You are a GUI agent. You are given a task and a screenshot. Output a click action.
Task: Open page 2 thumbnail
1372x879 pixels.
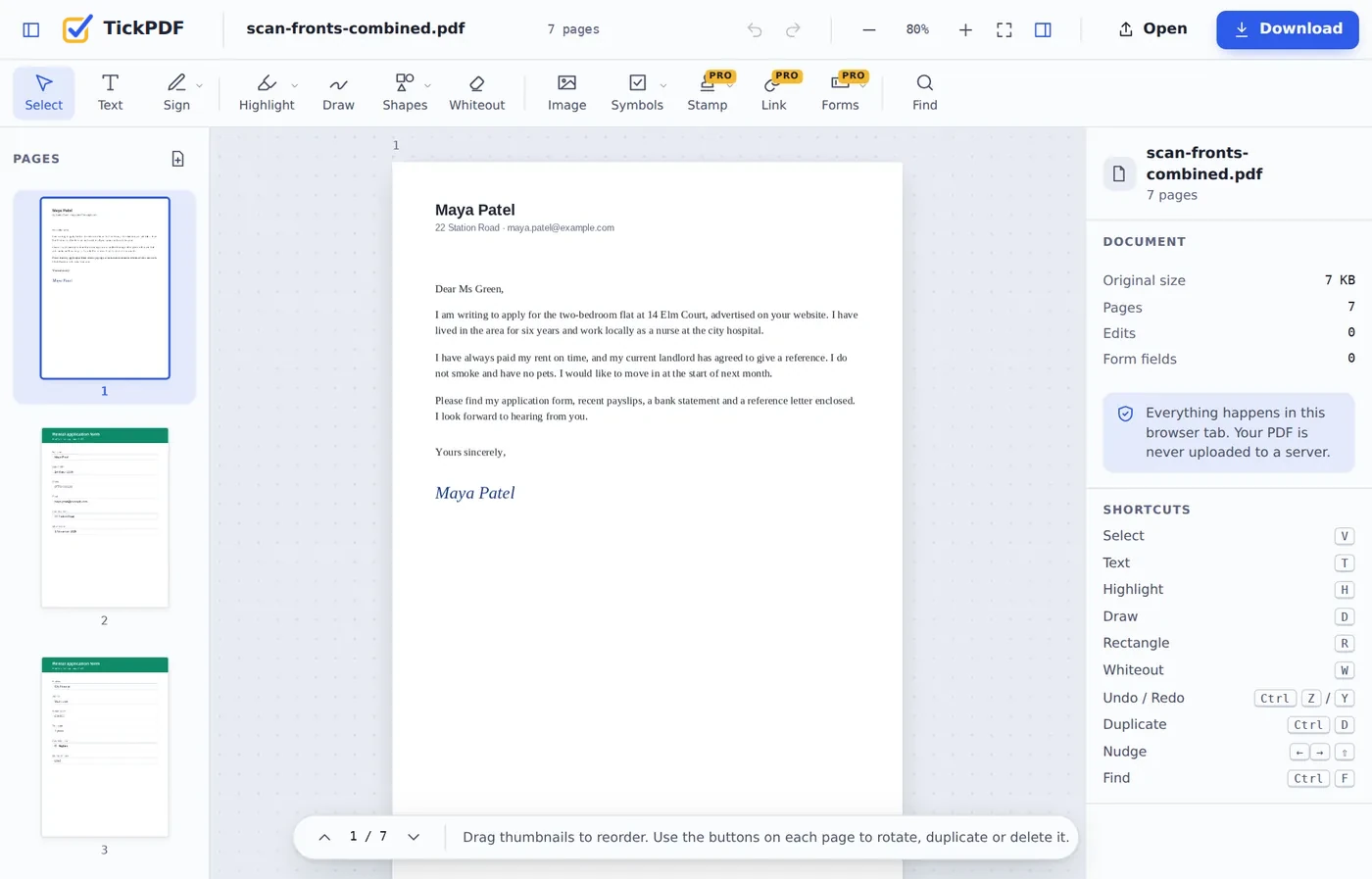[x=105, y=517]
